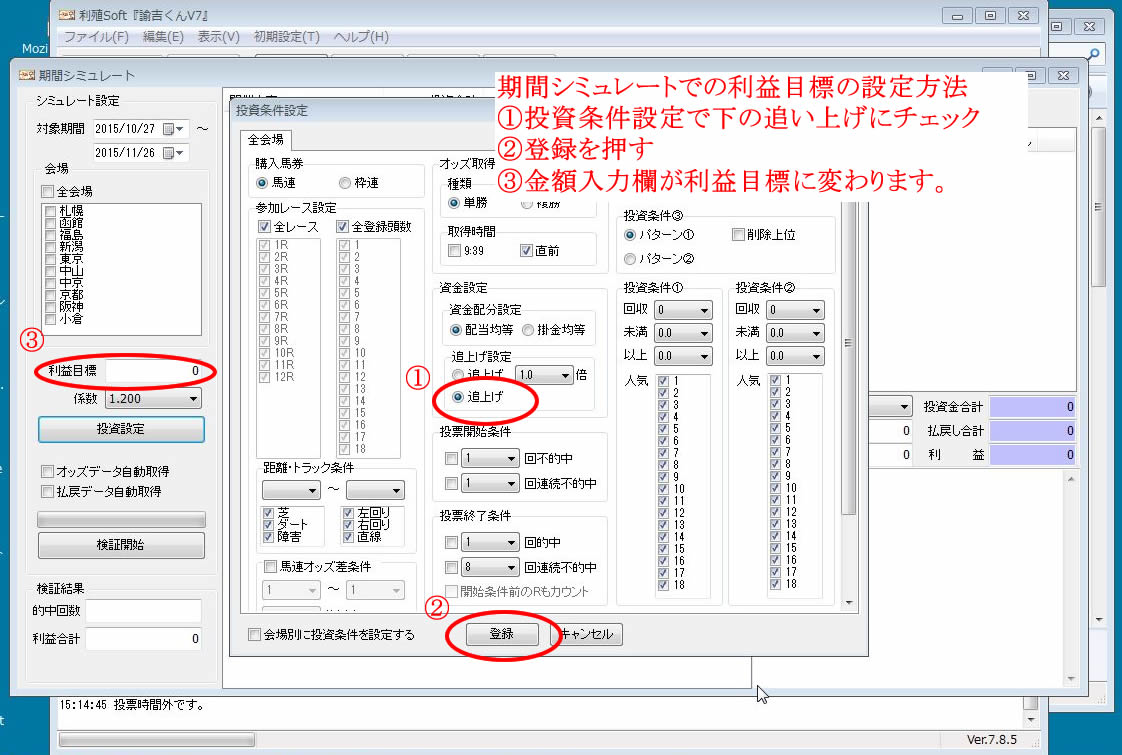Open the 初期設定(T) menu
Screen dimensions: 1122x755
(287, 37)
